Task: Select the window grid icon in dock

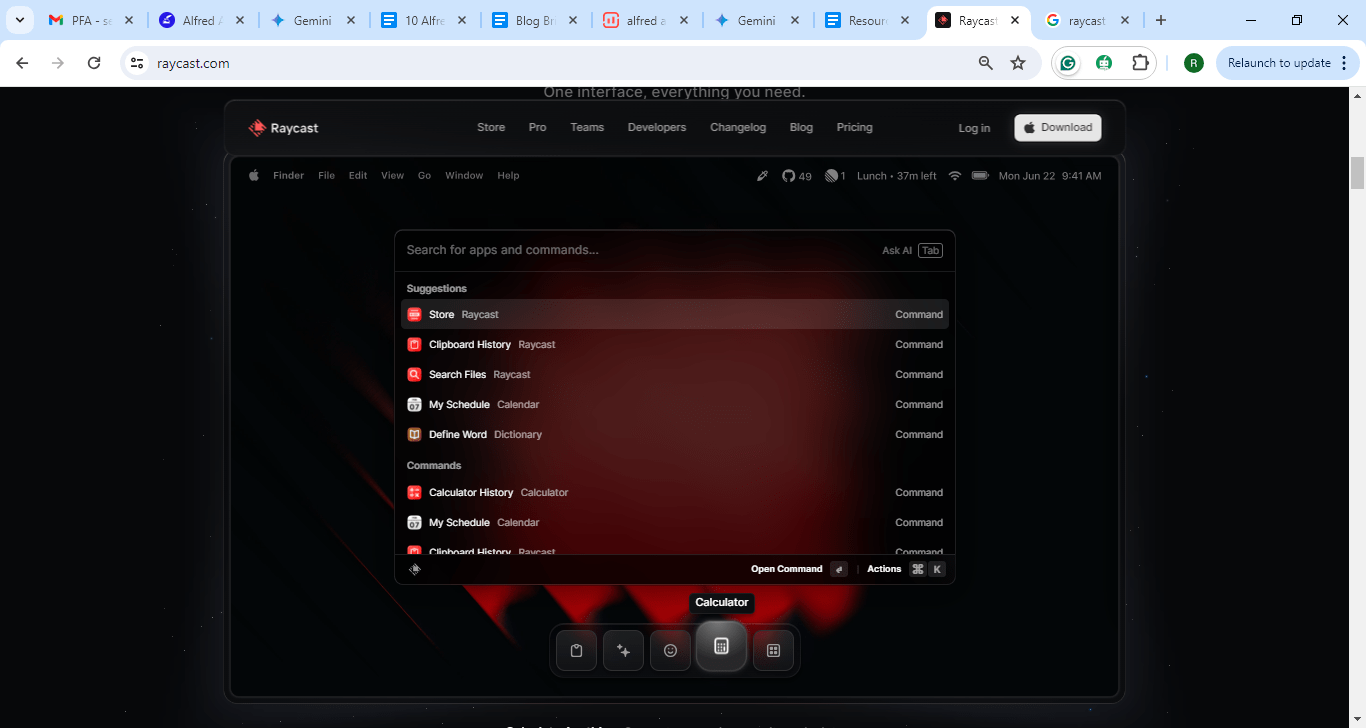Action: point(773,651)
